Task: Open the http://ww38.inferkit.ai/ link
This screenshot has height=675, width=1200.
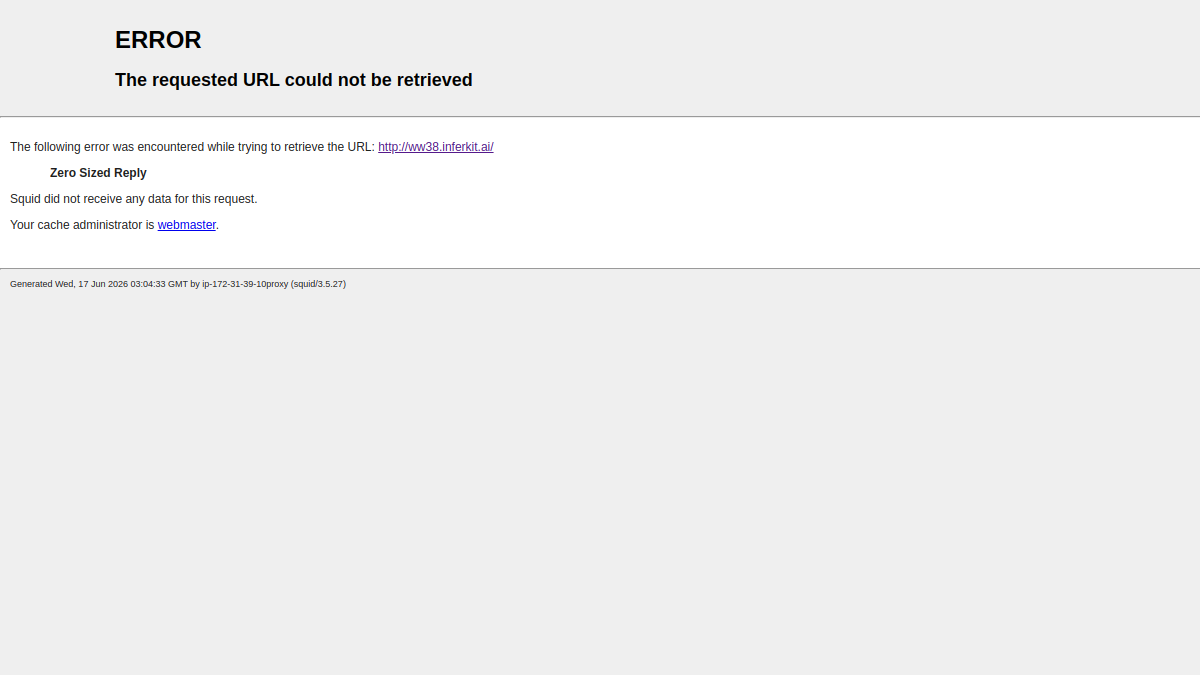Action: [x=435, y=147]
